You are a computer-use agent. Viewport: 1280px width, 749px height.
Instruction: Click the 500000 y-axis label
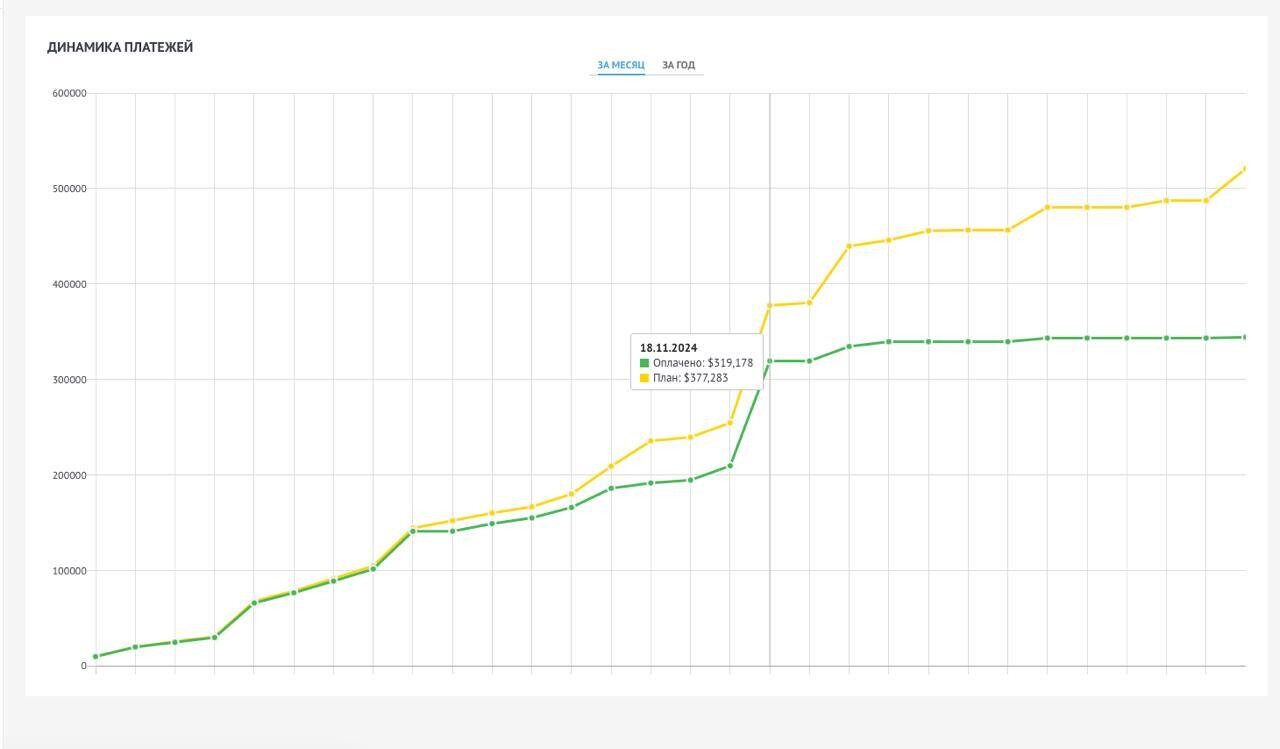[69, 189]
